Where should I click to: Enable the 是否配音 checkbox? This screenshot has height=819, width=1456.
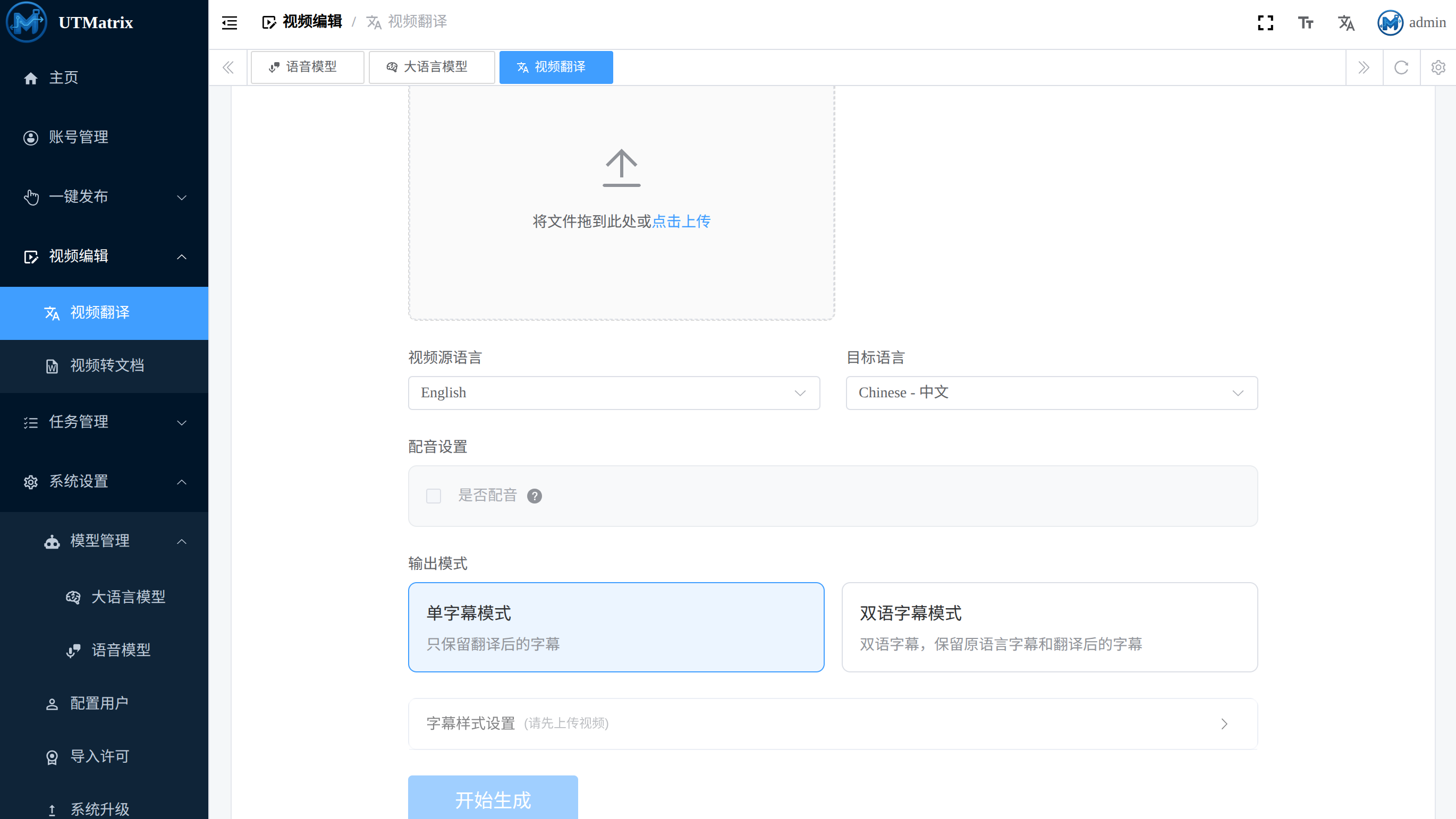[434, 496]
